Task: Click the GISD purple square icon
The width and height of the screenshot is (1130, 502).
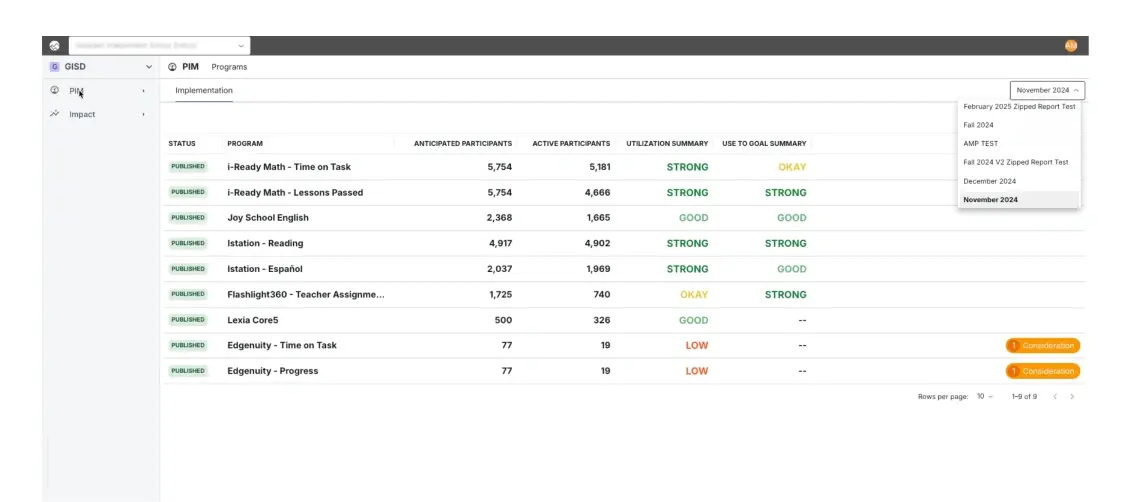Action: click(x=54, y=66)
